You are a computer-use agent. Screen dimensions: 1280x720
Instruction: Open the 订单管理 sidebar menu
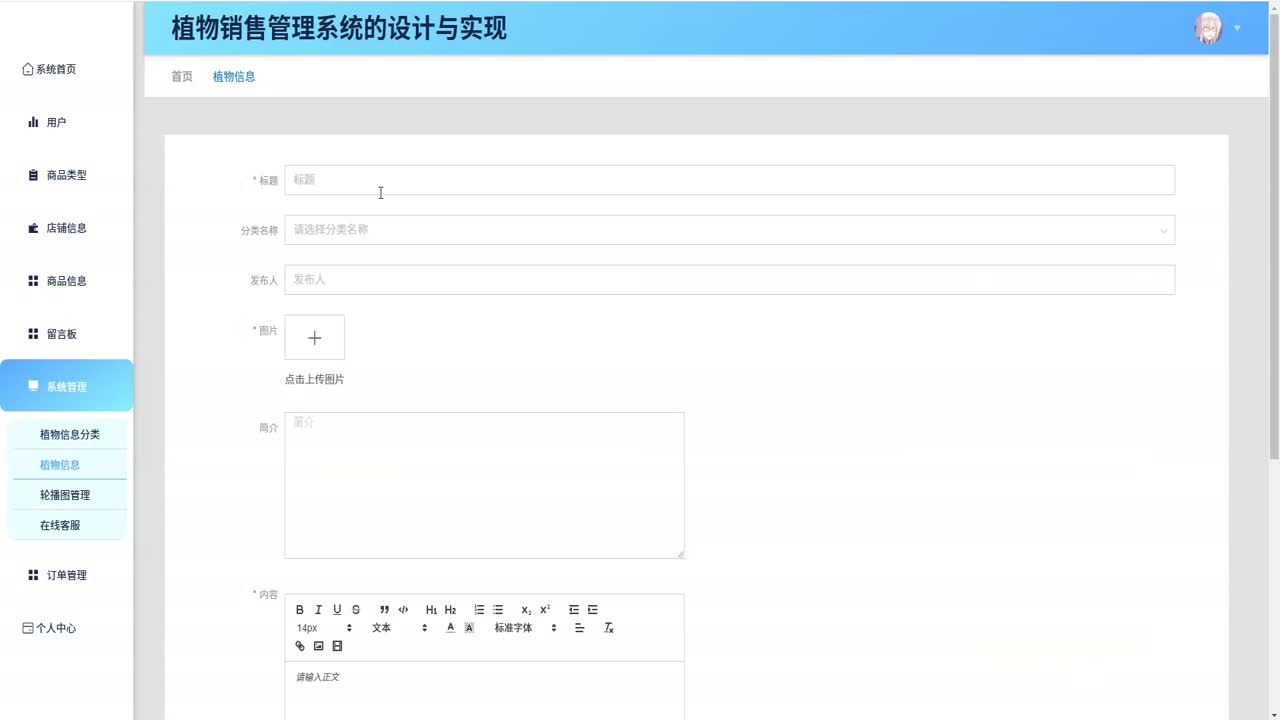(x=66, y=575)
